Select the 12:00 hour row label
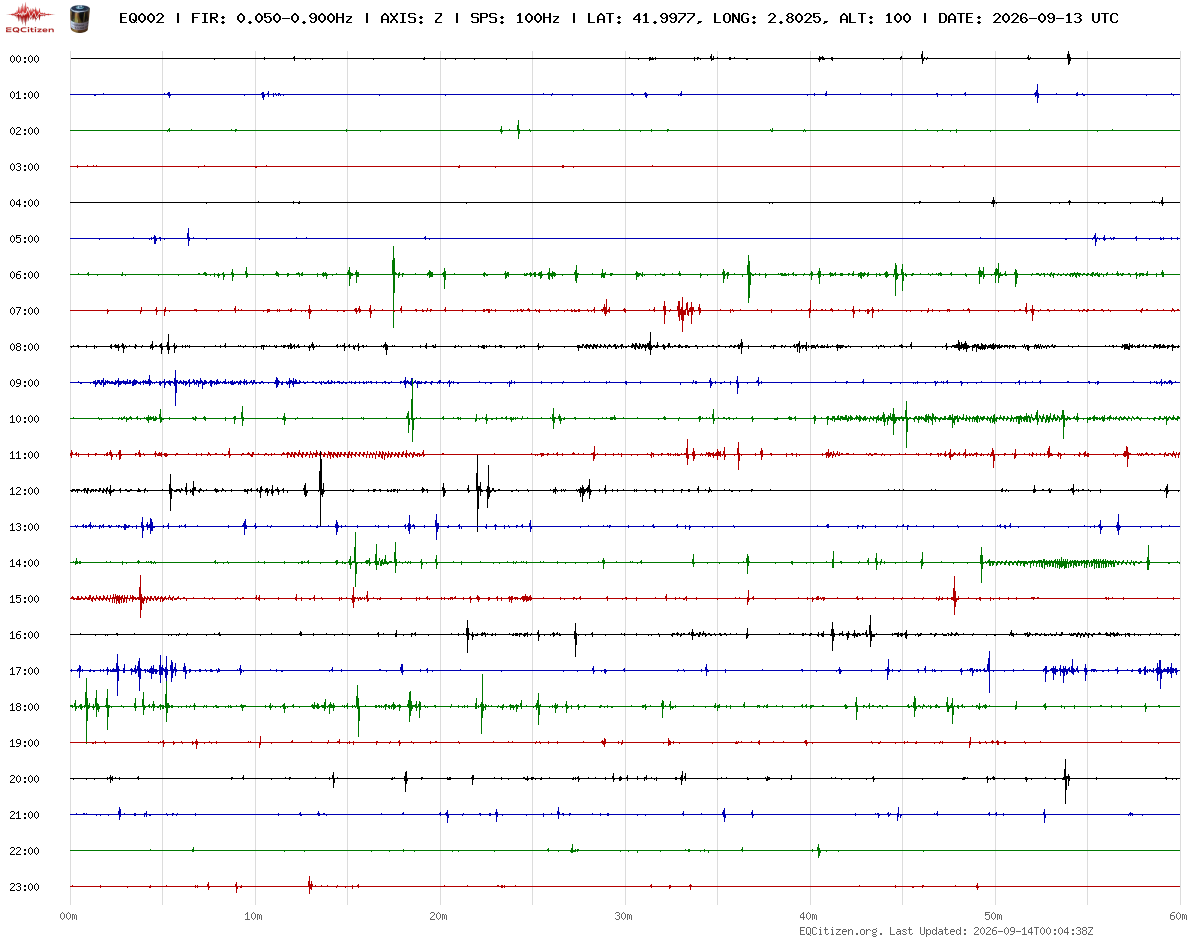1200x940 pixels. pyautogui.click(x=24, y=491)
